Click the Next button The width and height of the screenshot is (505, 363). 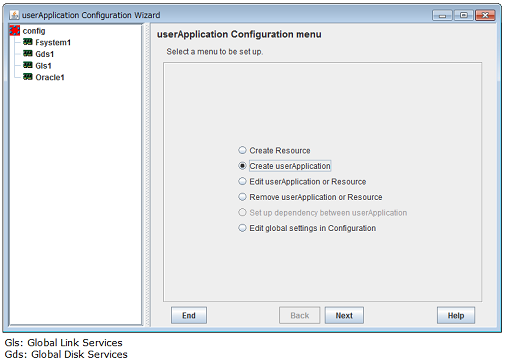pyautogui.click(x=344, y=315)
